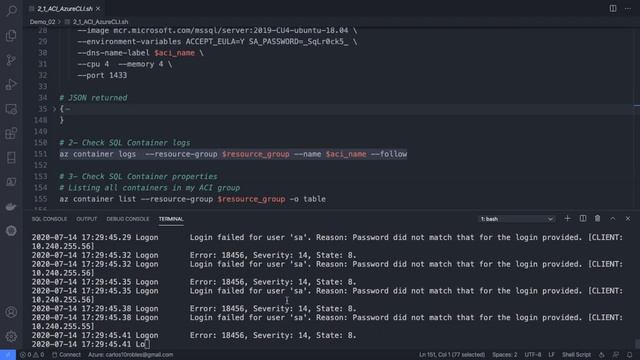
Task: Click the 'az container logs' command line
Action: (x=233, y=154)
